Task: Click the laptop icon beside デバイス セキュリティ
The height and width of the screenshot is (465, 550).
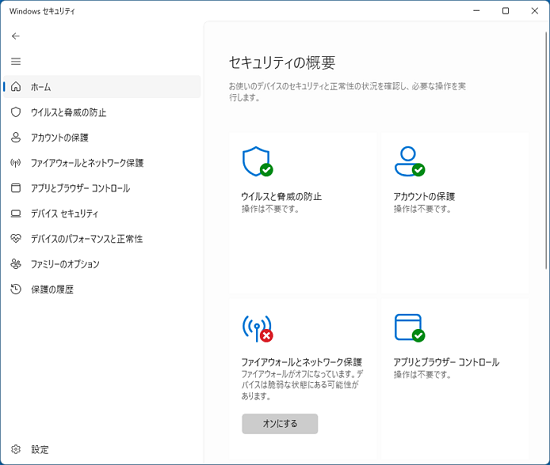Action: click(16, 213)
